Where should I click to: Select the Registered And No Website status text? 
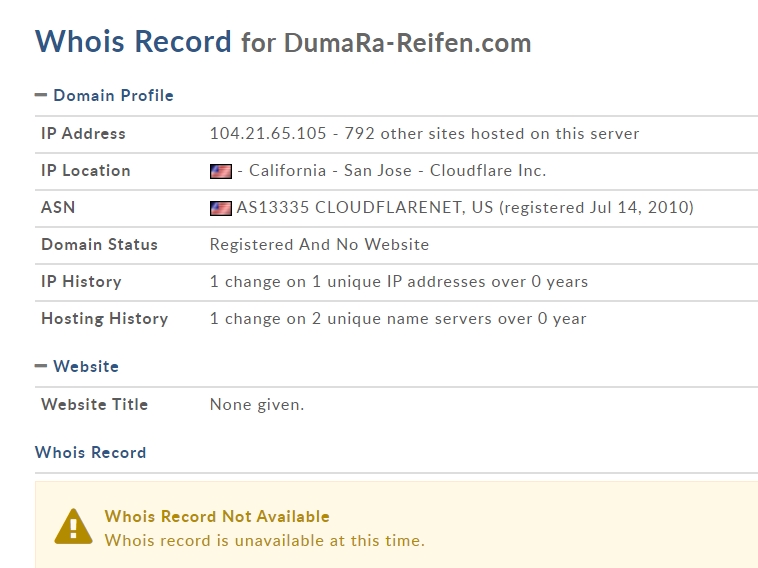point(319,245)
